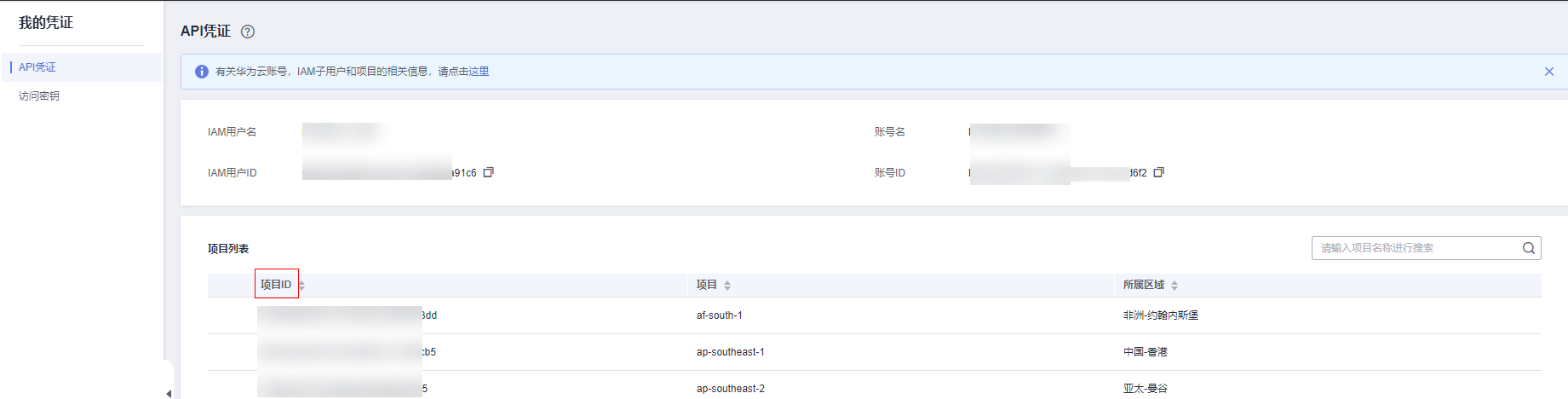Image resolution: width=1568 pixels, height=399 pixels.
Task: Click the 账号名 label
Action: (890, 132)
